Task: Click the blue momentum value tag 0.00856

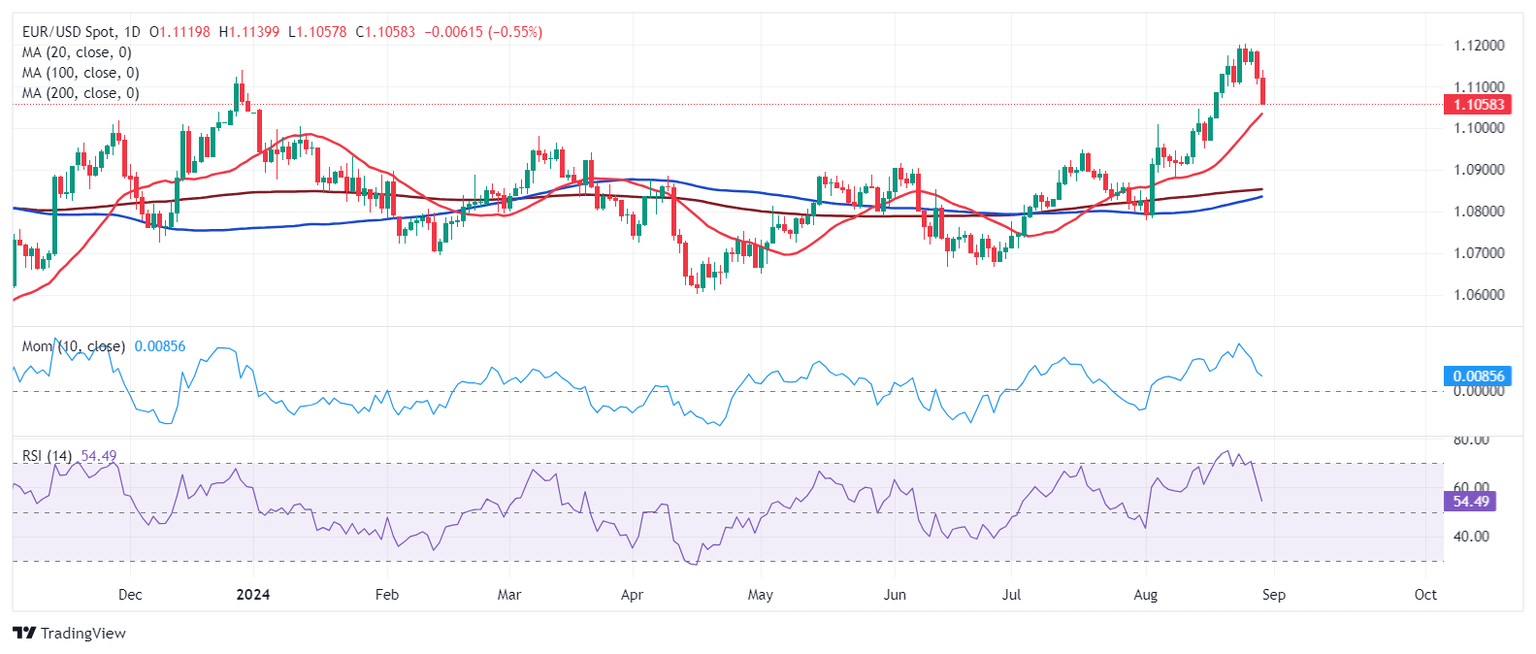Action: tap(1478, 376)
